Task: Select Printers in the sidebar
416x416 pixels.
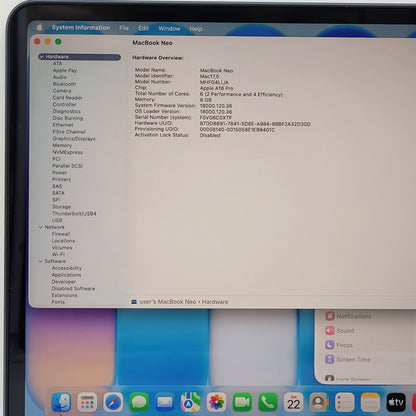Action: 61,179
